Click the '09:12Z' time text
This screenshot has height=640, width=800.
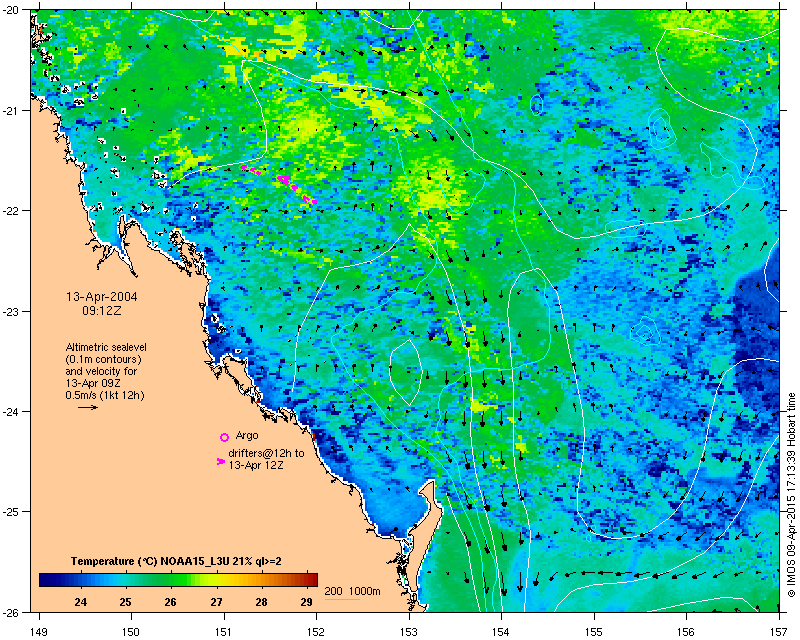(x=102, y=310)
